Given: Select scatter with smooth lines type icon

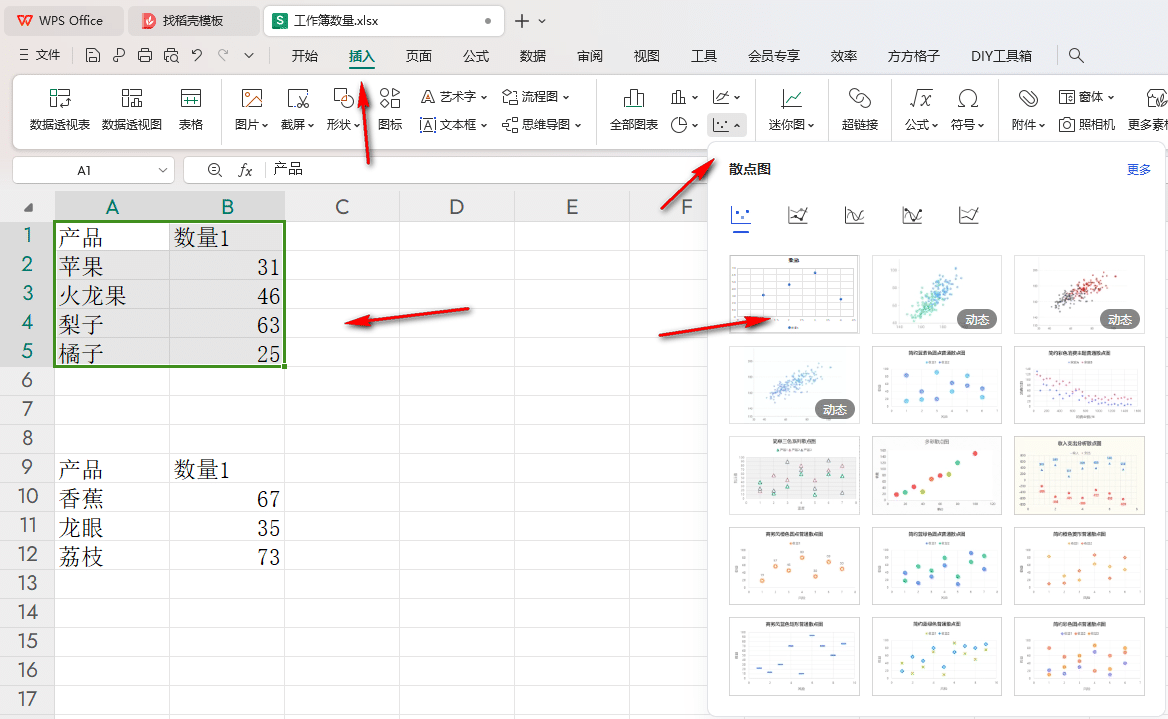Looking at the screenshot, I should pos(854,215).
